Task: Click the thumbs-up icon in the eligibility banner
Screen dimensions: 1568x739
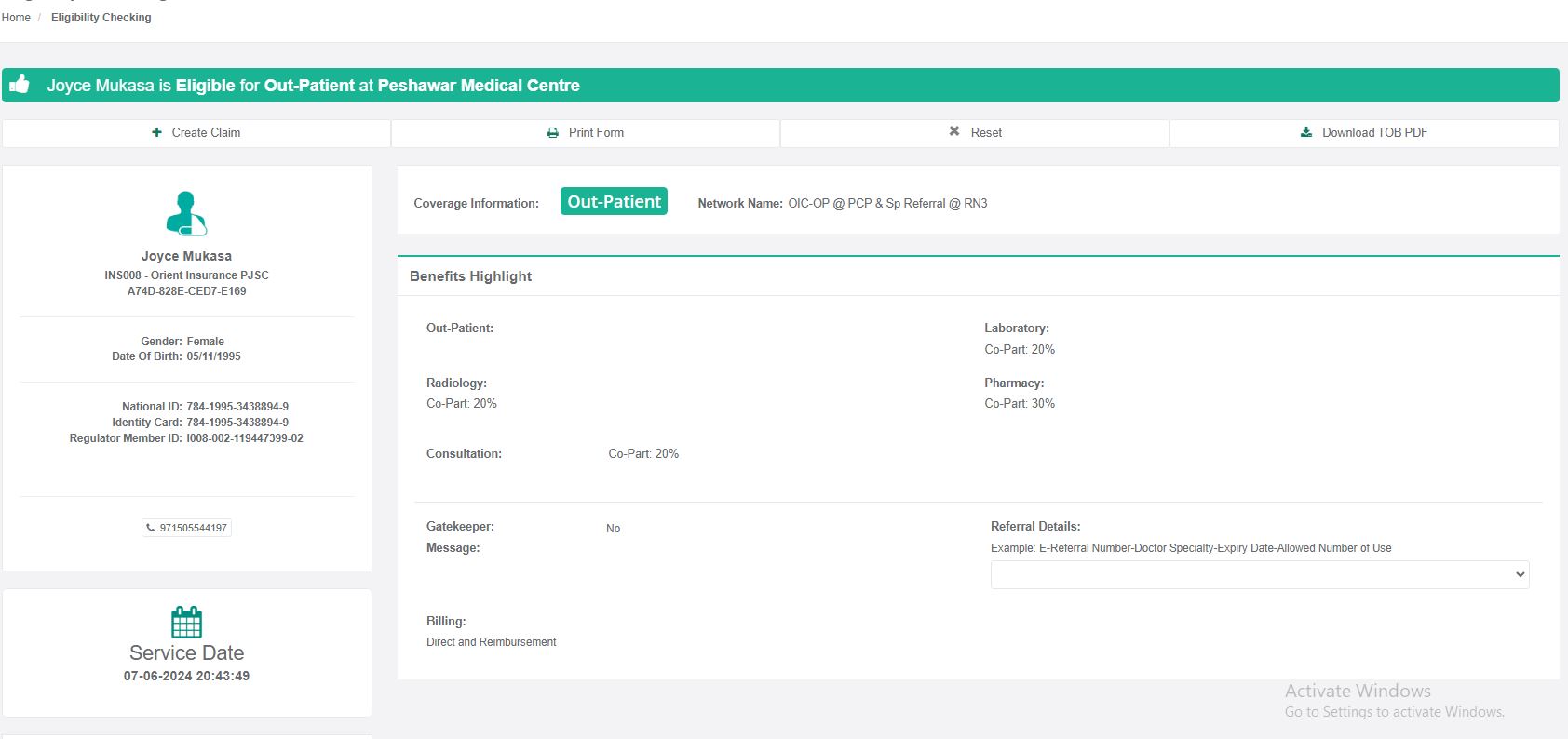Action: (20, 85)
